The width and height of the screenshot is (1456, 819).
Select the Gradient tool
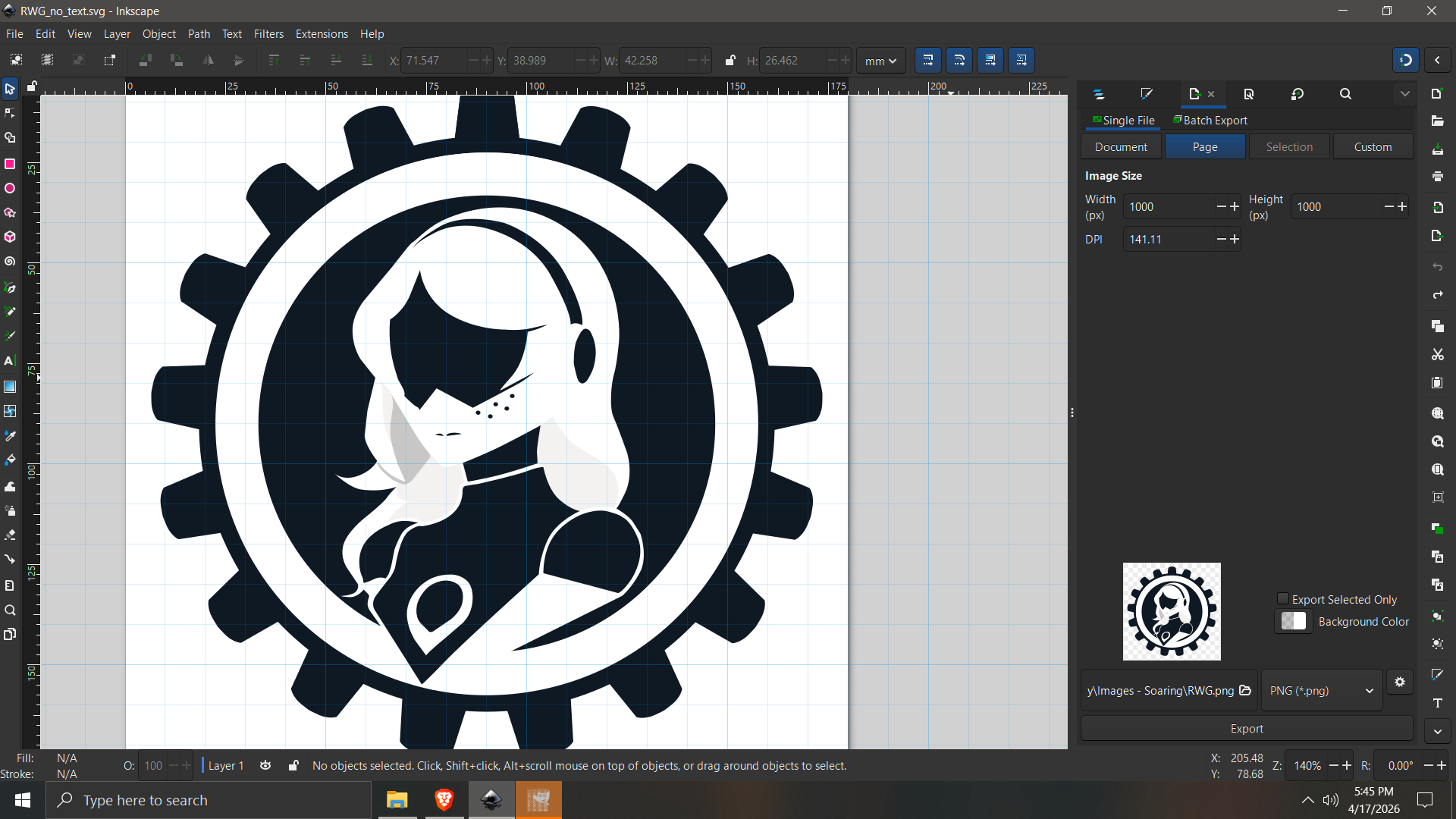[10, 387]
